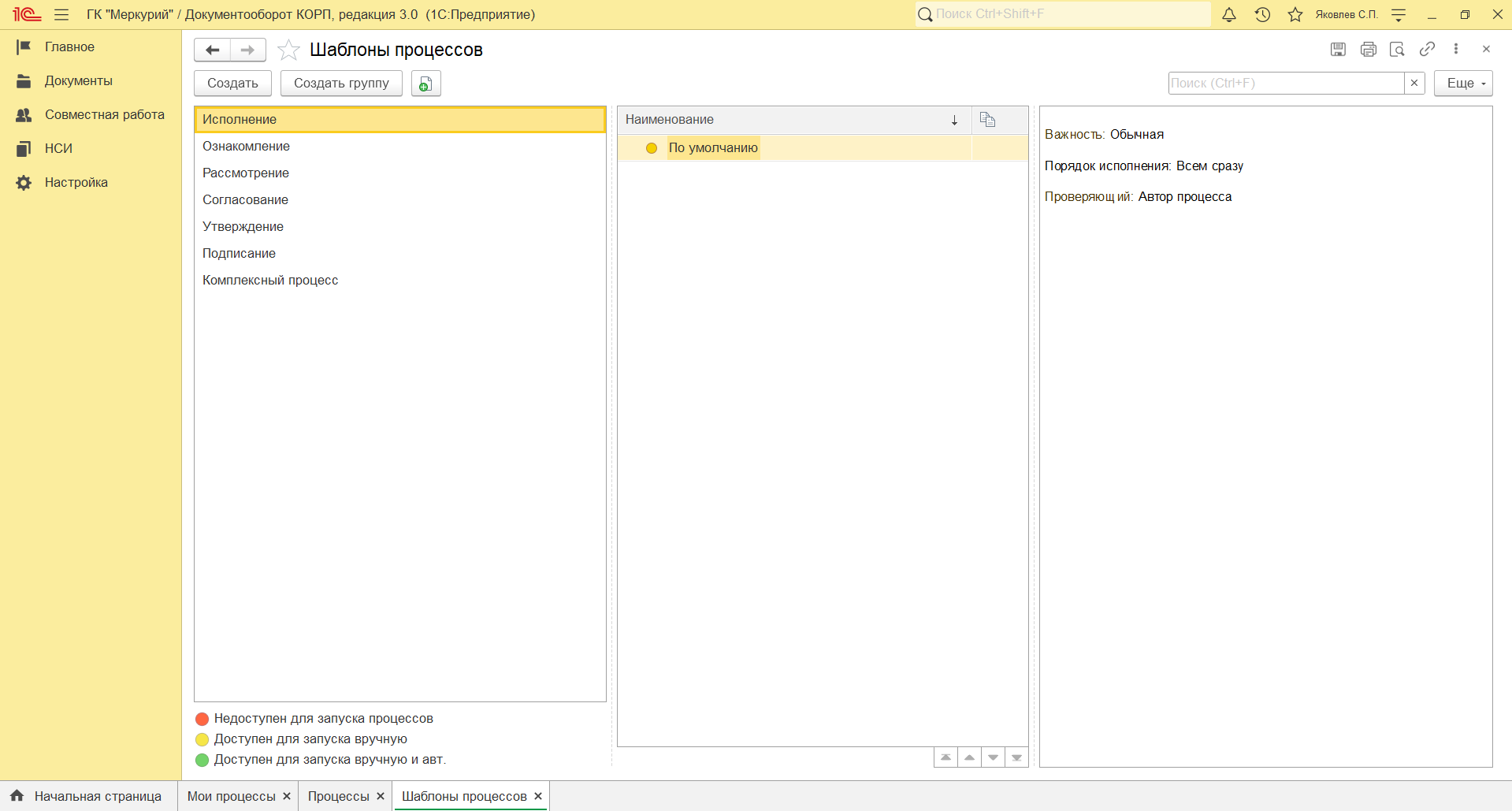The image size is (1512, 811).
Task: Click the copy icon column header
Action: (x=988, y=120)
